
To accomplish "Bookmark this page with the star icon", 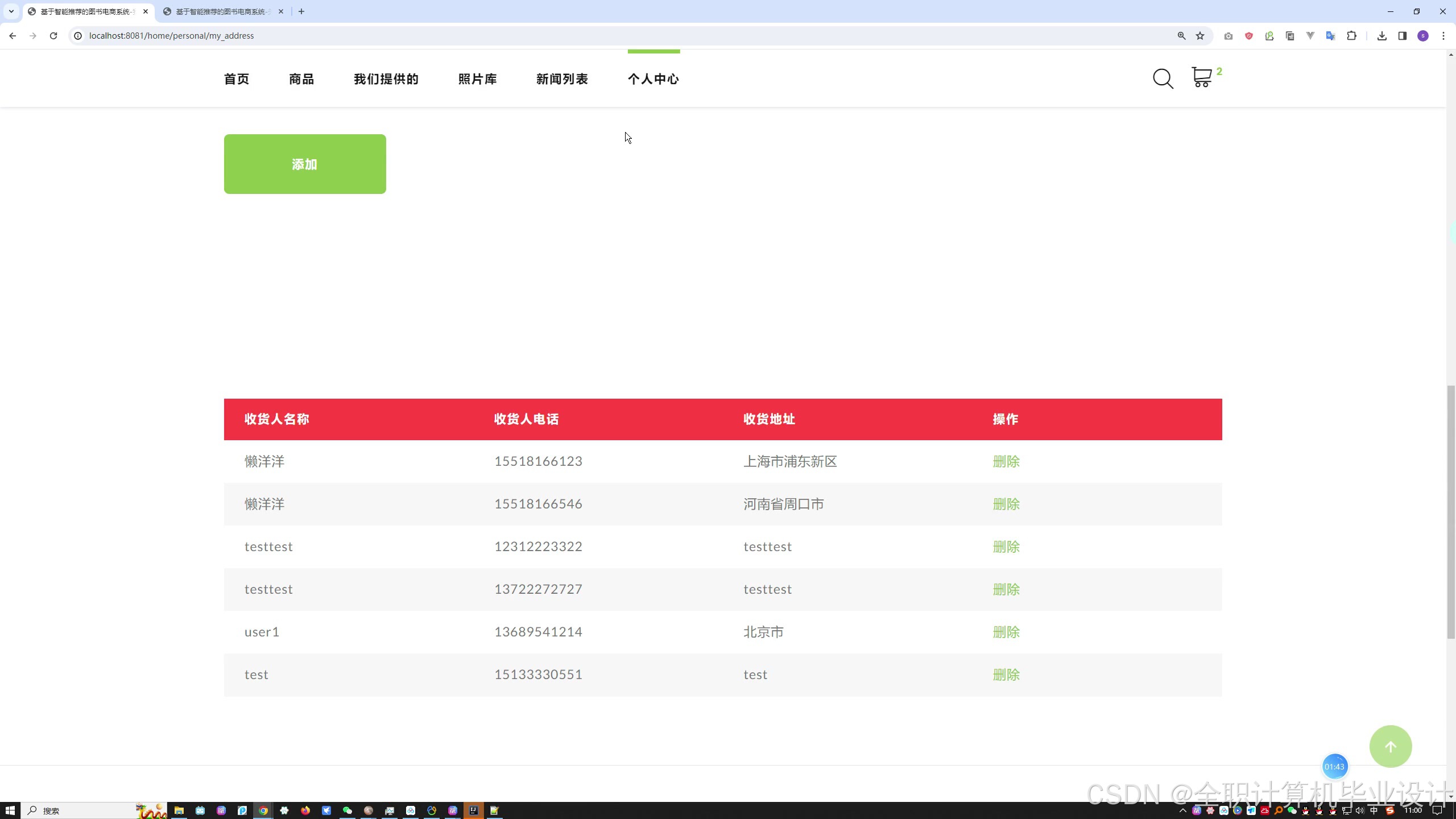I will (1200, 36).
